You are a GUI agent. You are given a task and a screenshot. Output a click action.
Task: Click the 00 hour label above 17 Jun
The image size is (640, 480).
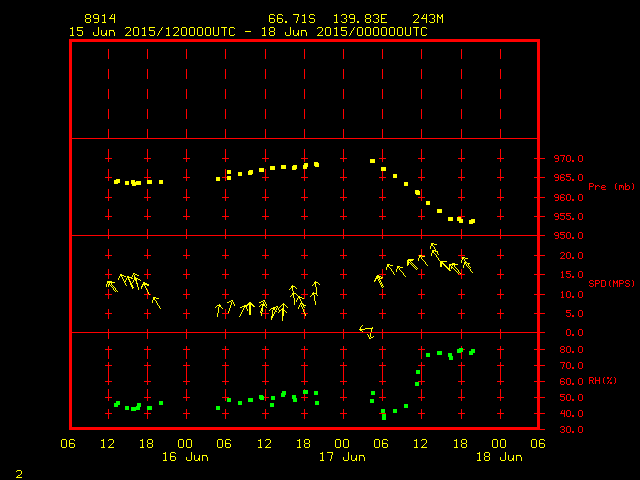pyautogui.click(x=342, y=444)
